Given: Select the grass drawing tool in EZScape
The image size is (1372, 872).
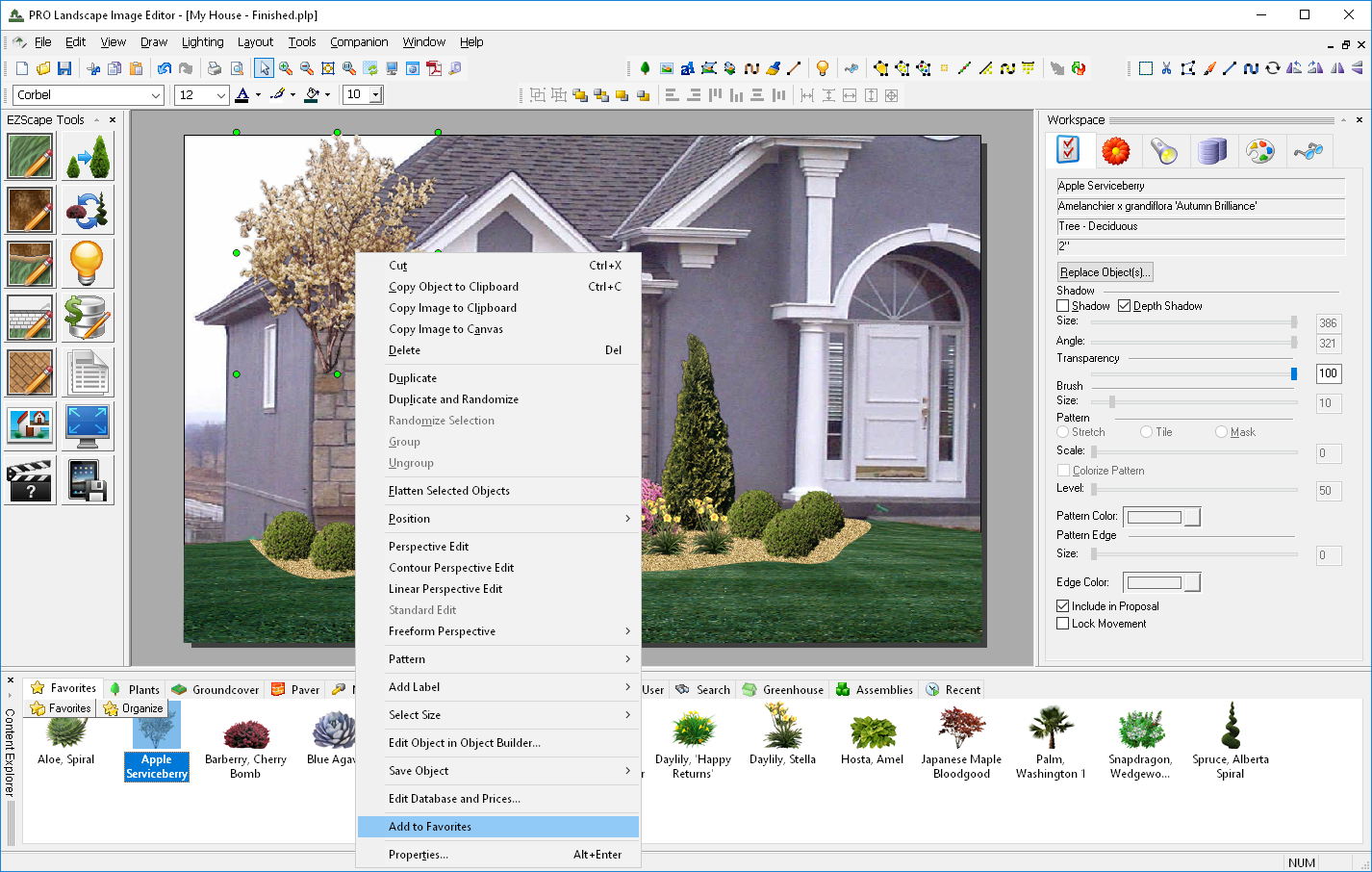Looking at the screenshot, I should point(30,156).
